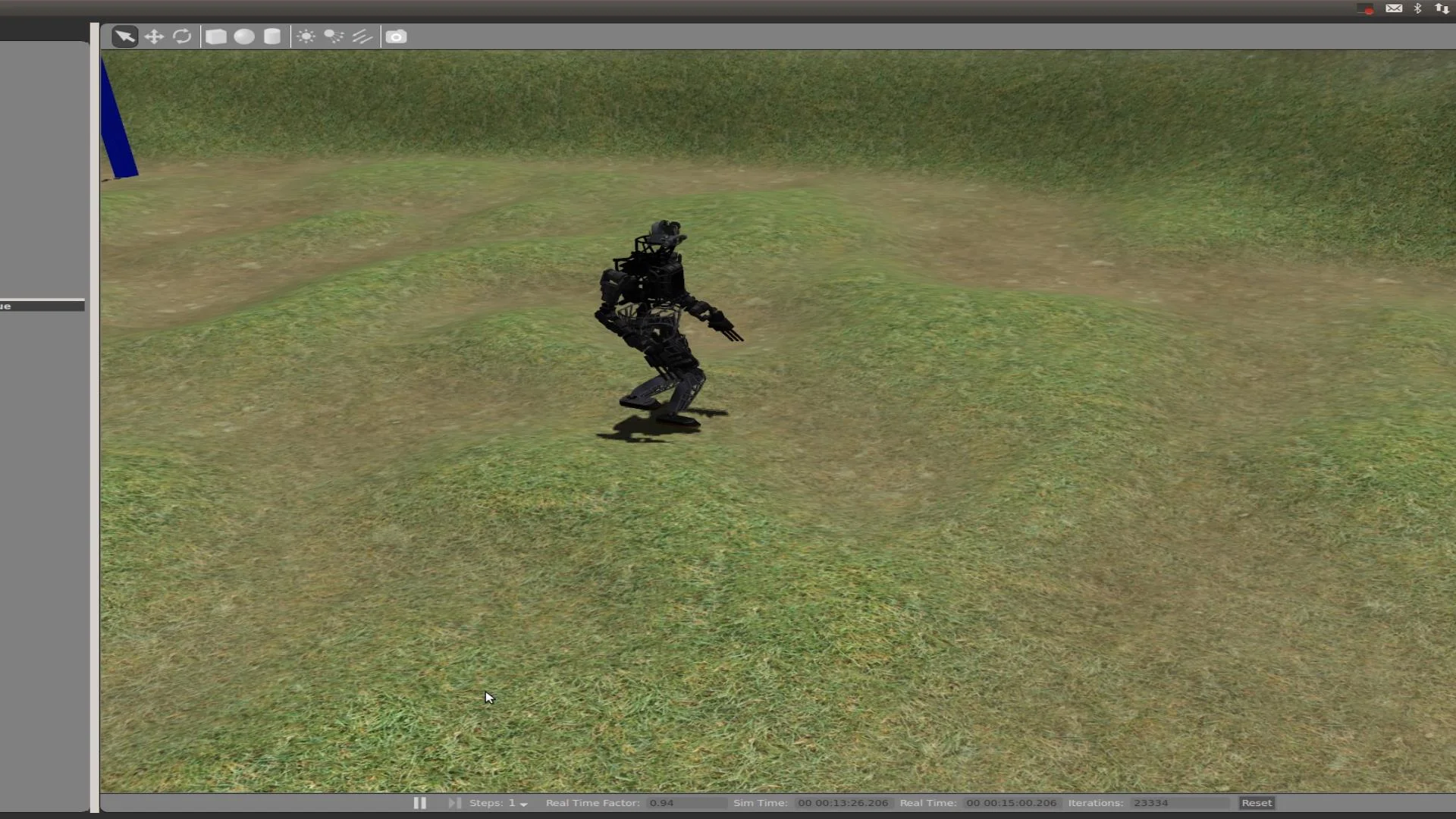
Task: Insert a sphere shape
Action: tap(244, 36)
